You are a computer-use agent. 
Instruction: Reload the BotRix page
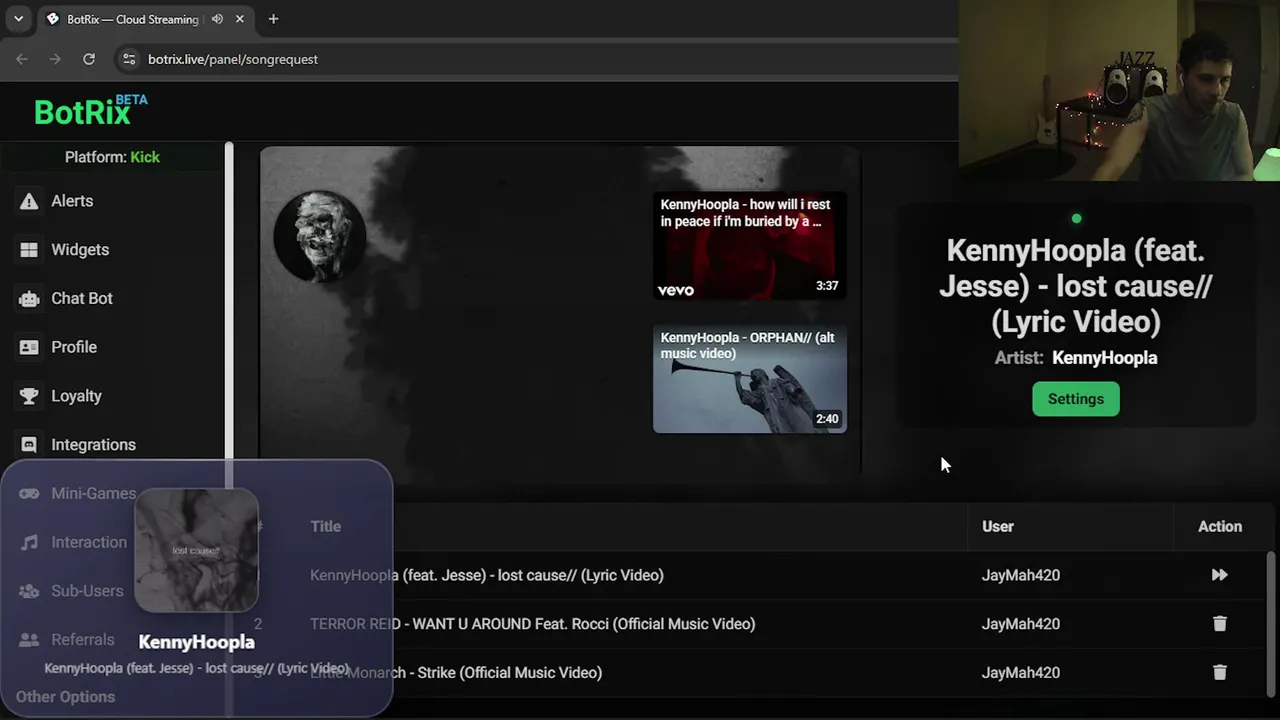[89, 59]
